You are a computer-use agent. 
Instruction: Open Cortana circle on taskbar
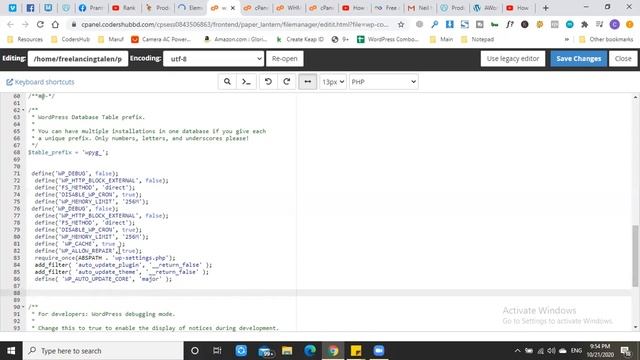tap(195, 351)
